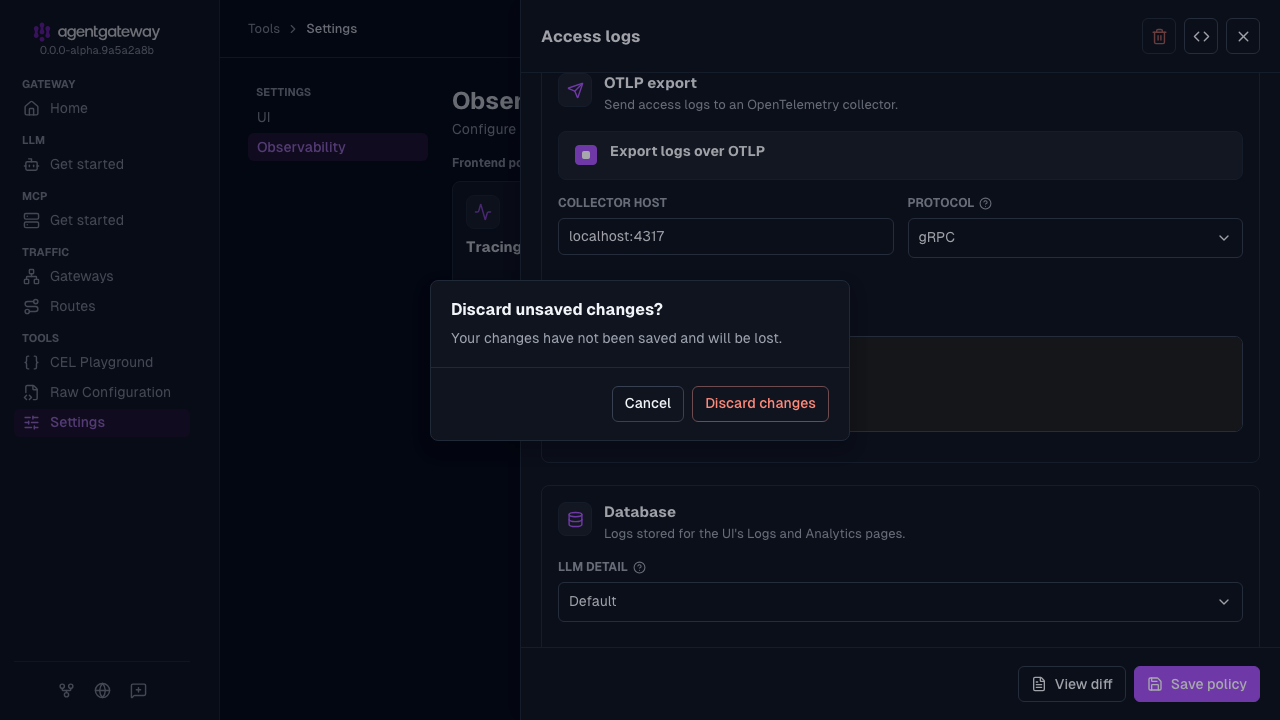1280x720 pixels.
Task: Select the UI settings tab
Action: [x=338, y=117]
